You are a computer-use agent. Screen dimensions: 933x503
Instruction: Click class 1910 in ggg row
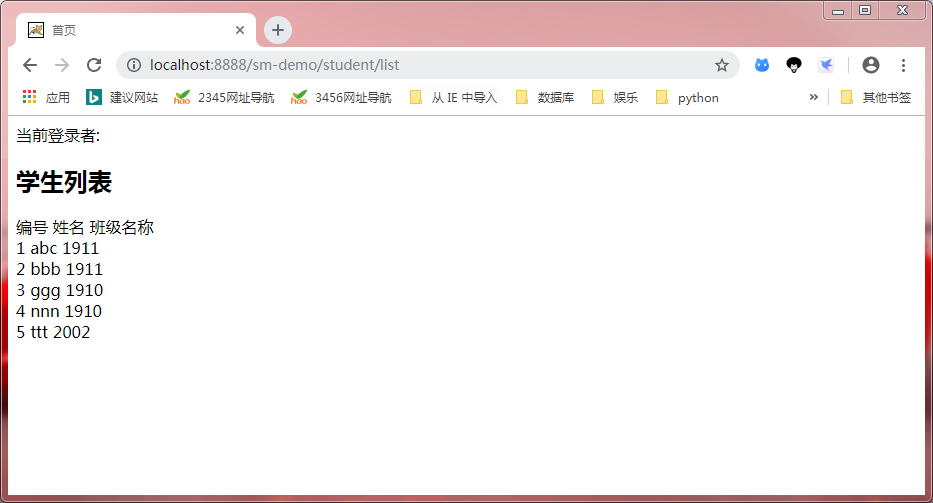(x=84, y=290)
